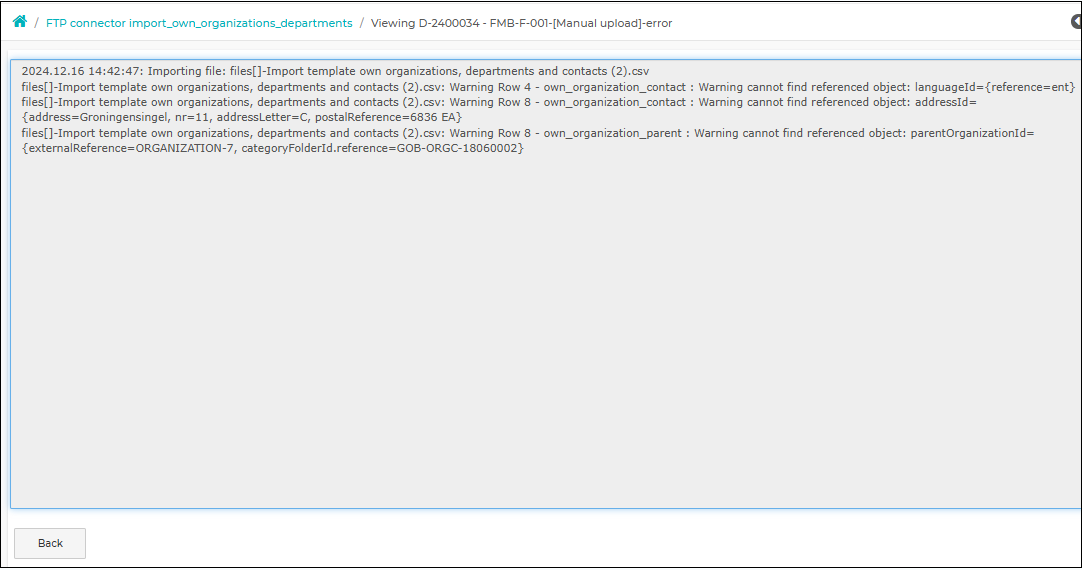Click the Row 4 languageId warning line
The width and height of the screenshot is (1082, 570).
(x=549, y=87)
